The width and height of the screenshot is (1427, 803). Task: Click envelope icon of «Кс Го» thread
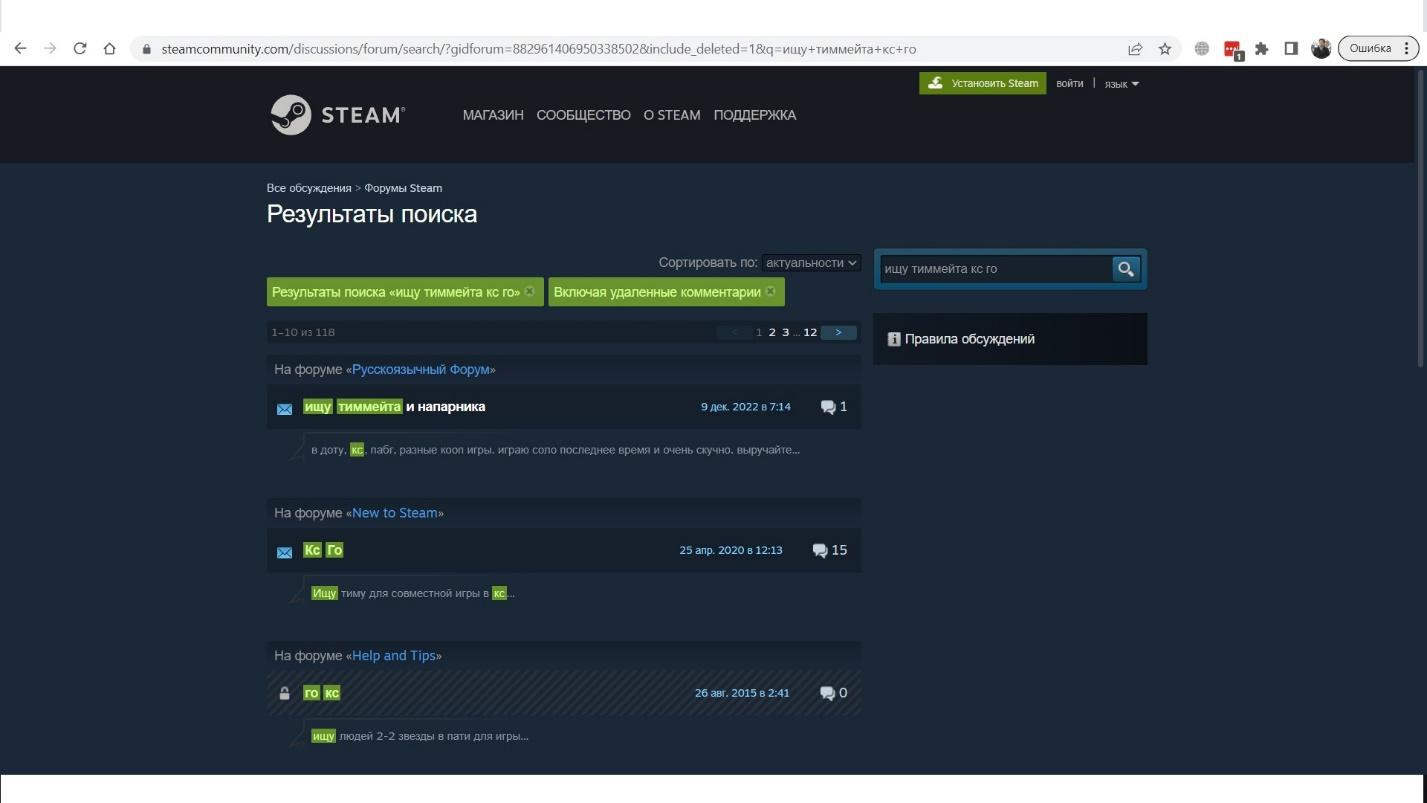click(285, 552)
